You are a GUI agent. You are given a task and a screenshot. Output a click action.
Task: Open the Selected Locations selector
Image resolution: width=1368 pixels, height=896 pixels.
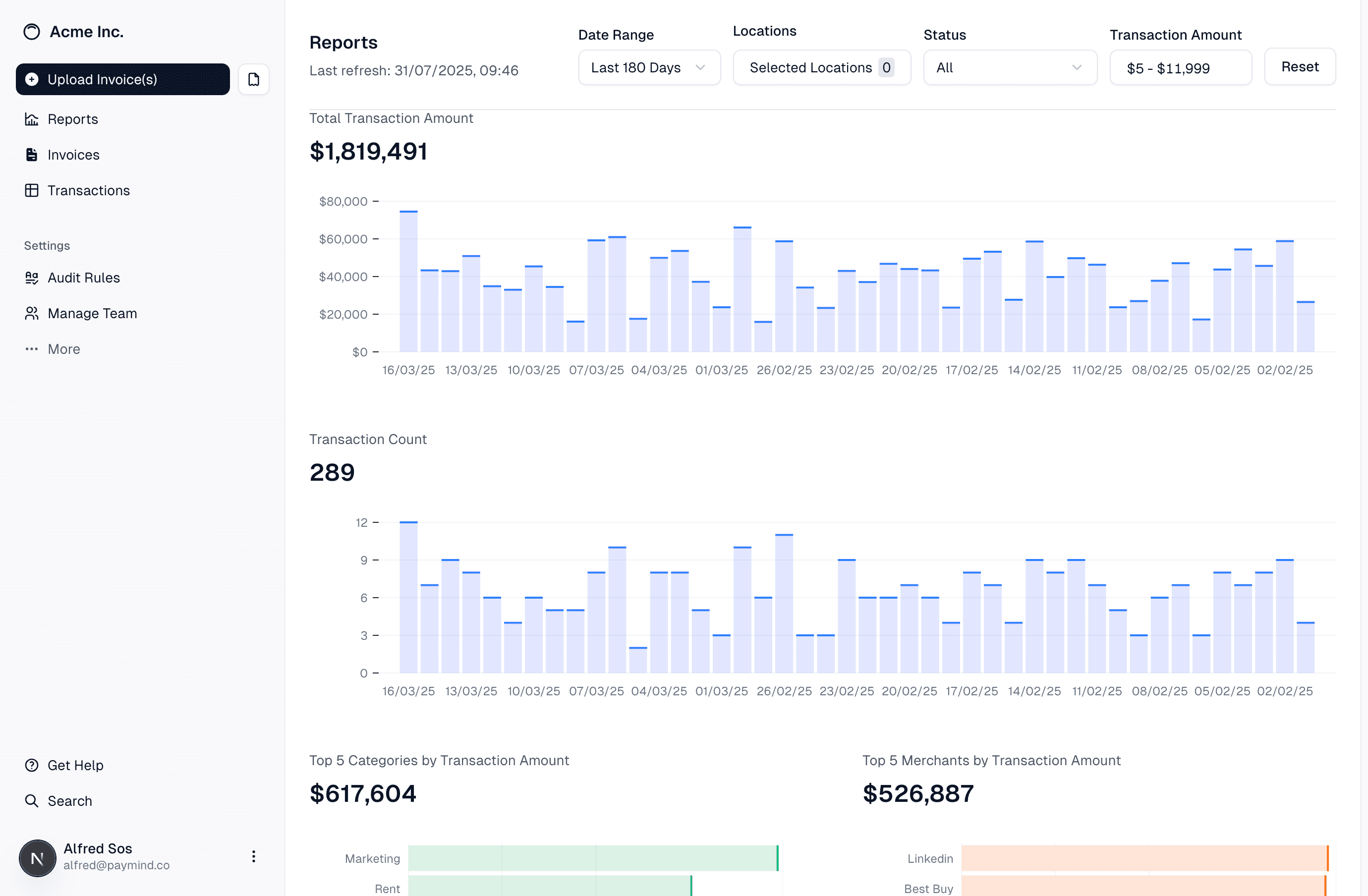coord(821,68)
